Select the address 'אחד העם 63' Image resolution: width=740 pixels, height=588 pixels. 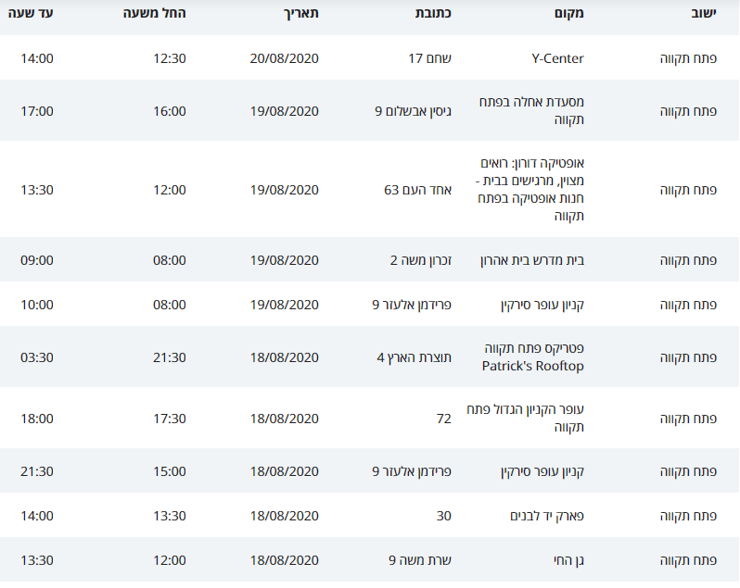click(x=418, y=190)
